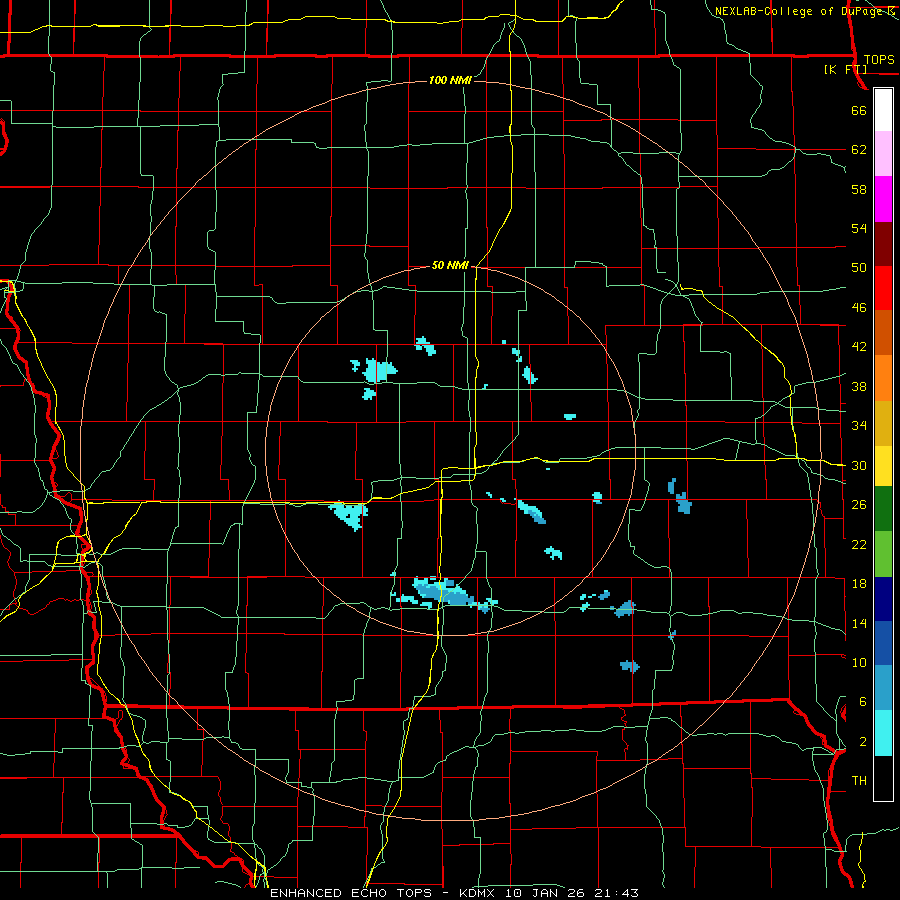Click the white 66 K FT color swatch

[x=883, y=110]
